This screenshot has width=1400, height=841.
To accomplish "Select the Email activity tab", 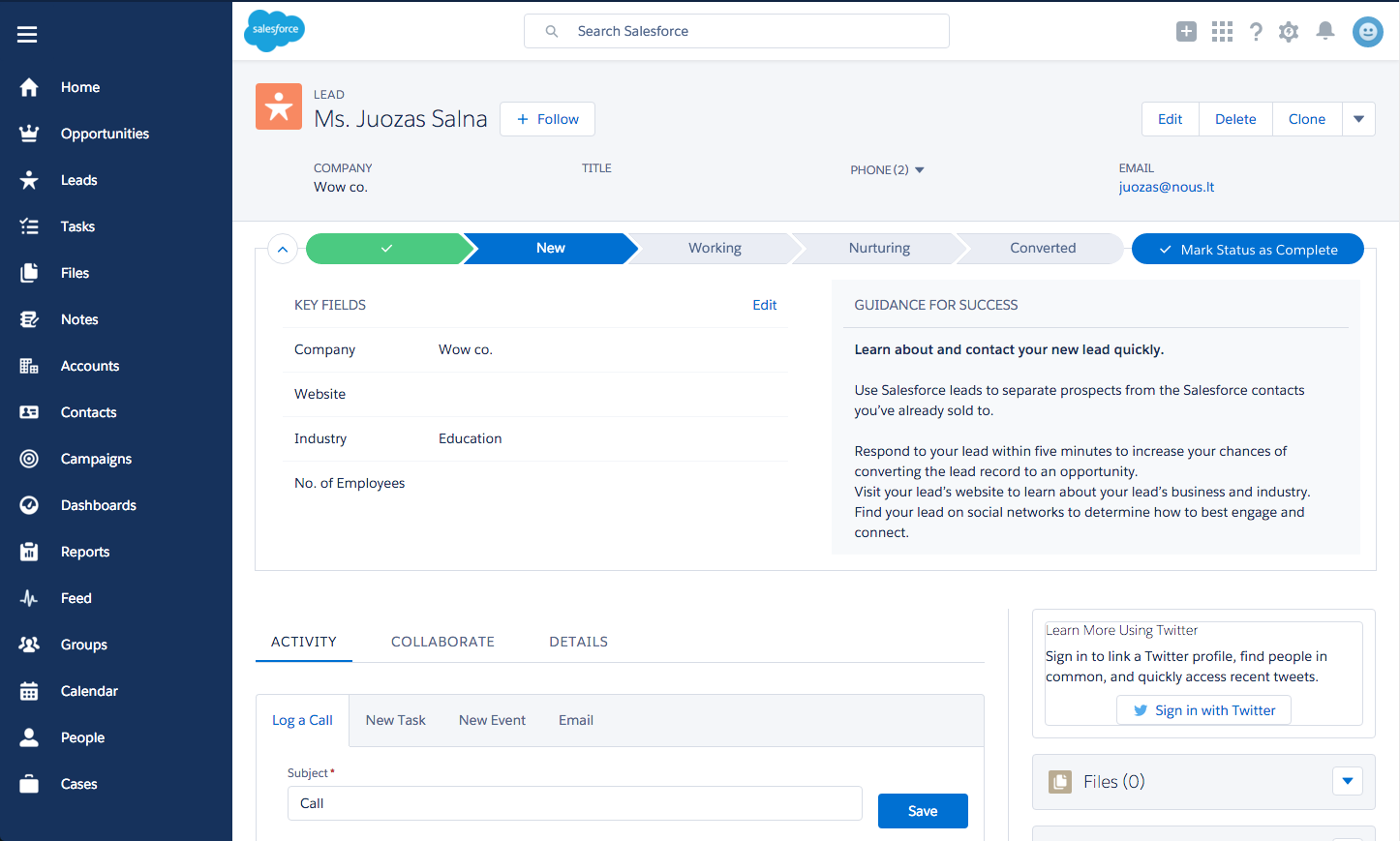I will [x=576, y=720].
